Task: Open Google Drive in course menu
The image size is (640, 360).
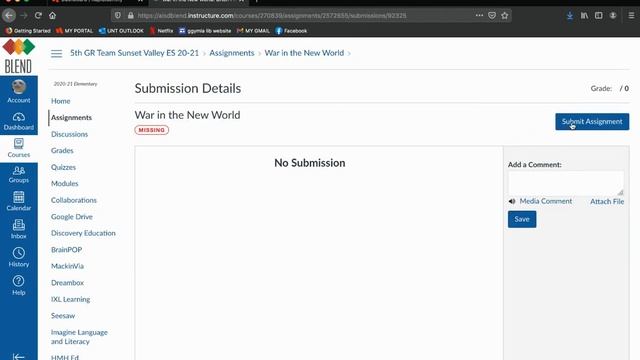Action: pos(72,217)
